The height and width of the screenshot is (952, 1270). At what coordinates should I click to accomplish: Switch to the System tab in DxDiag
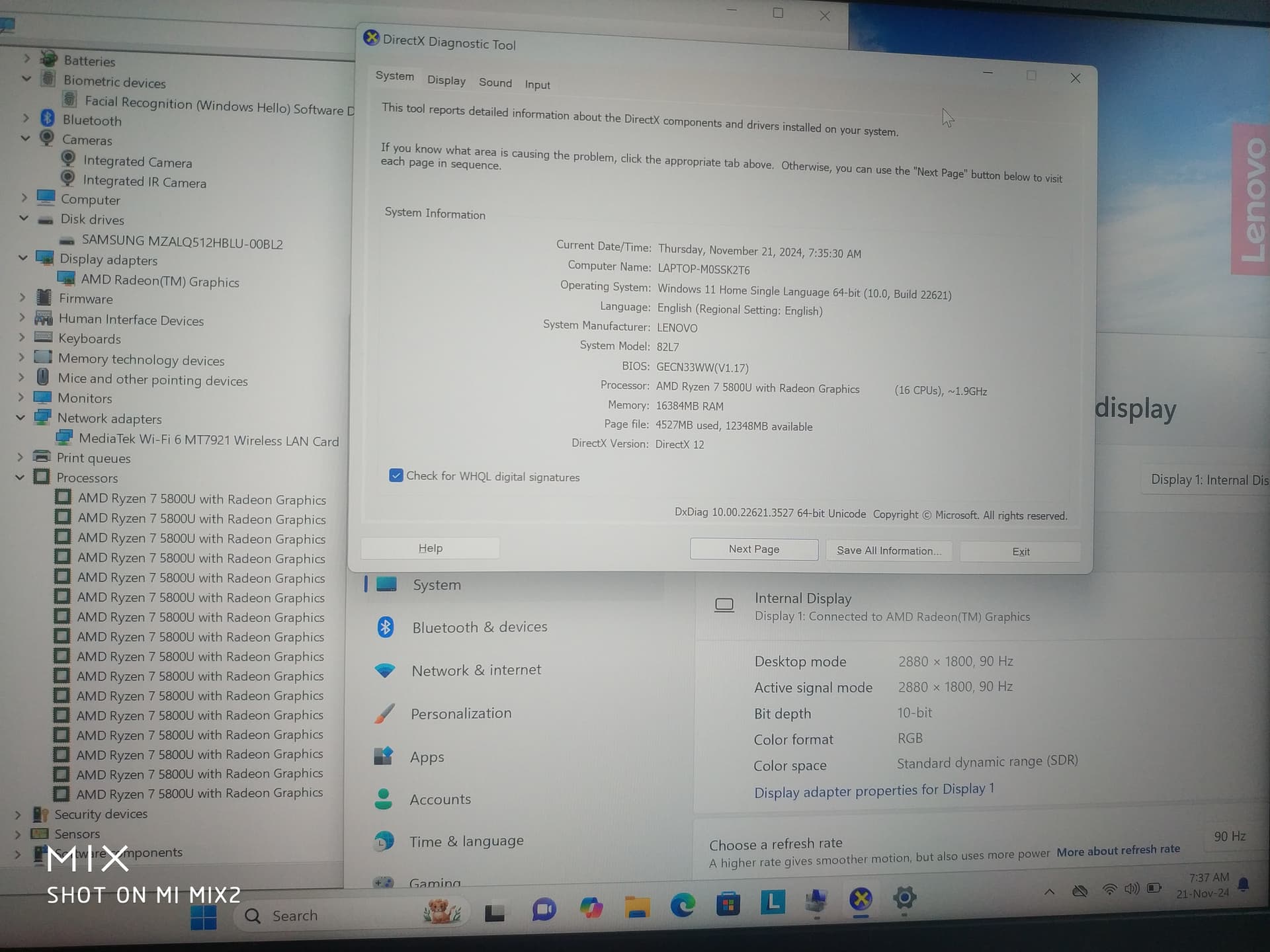coord(395,75)
